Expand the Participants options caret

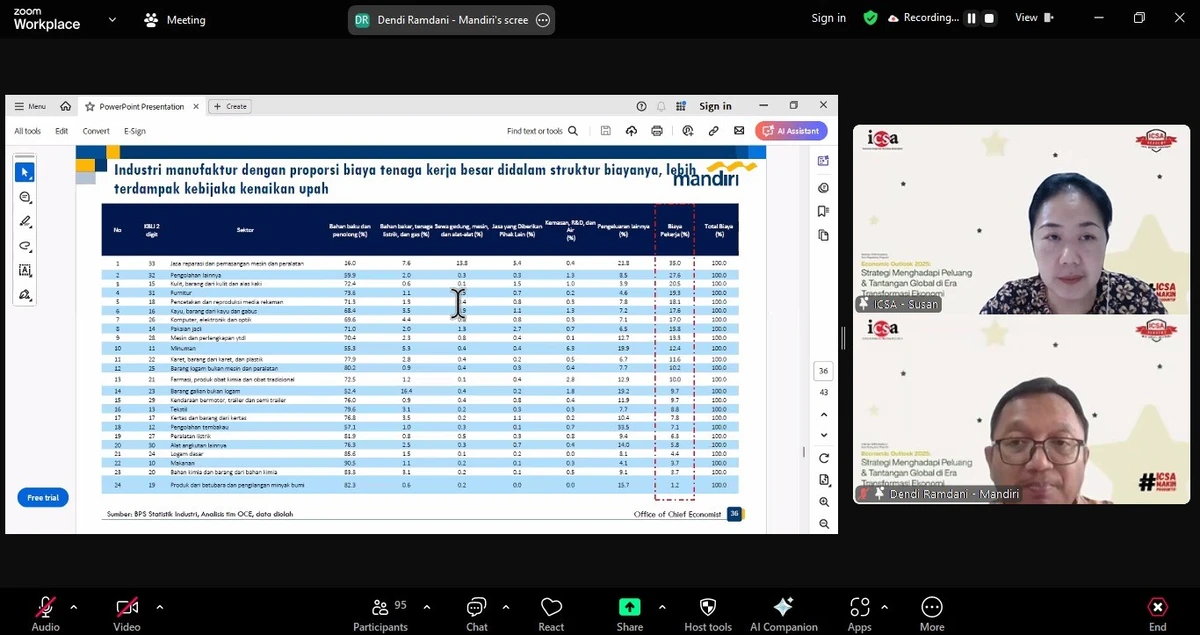pos(425,606)
